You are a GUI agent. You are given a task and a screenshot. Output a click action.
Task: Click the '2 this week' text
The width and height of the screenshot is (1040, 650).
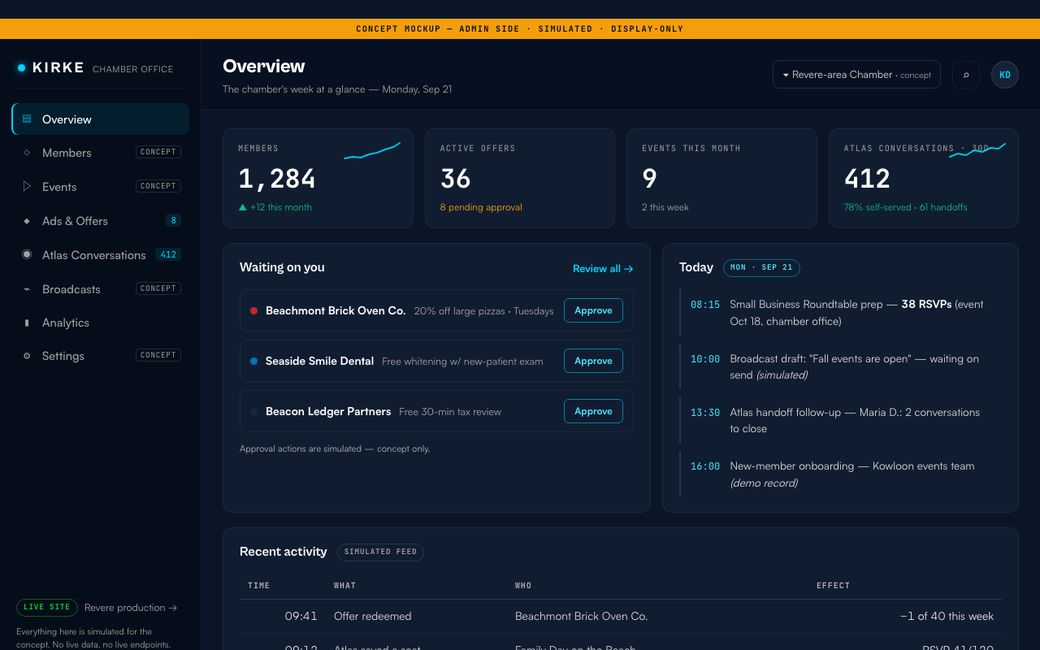(665, 208)
